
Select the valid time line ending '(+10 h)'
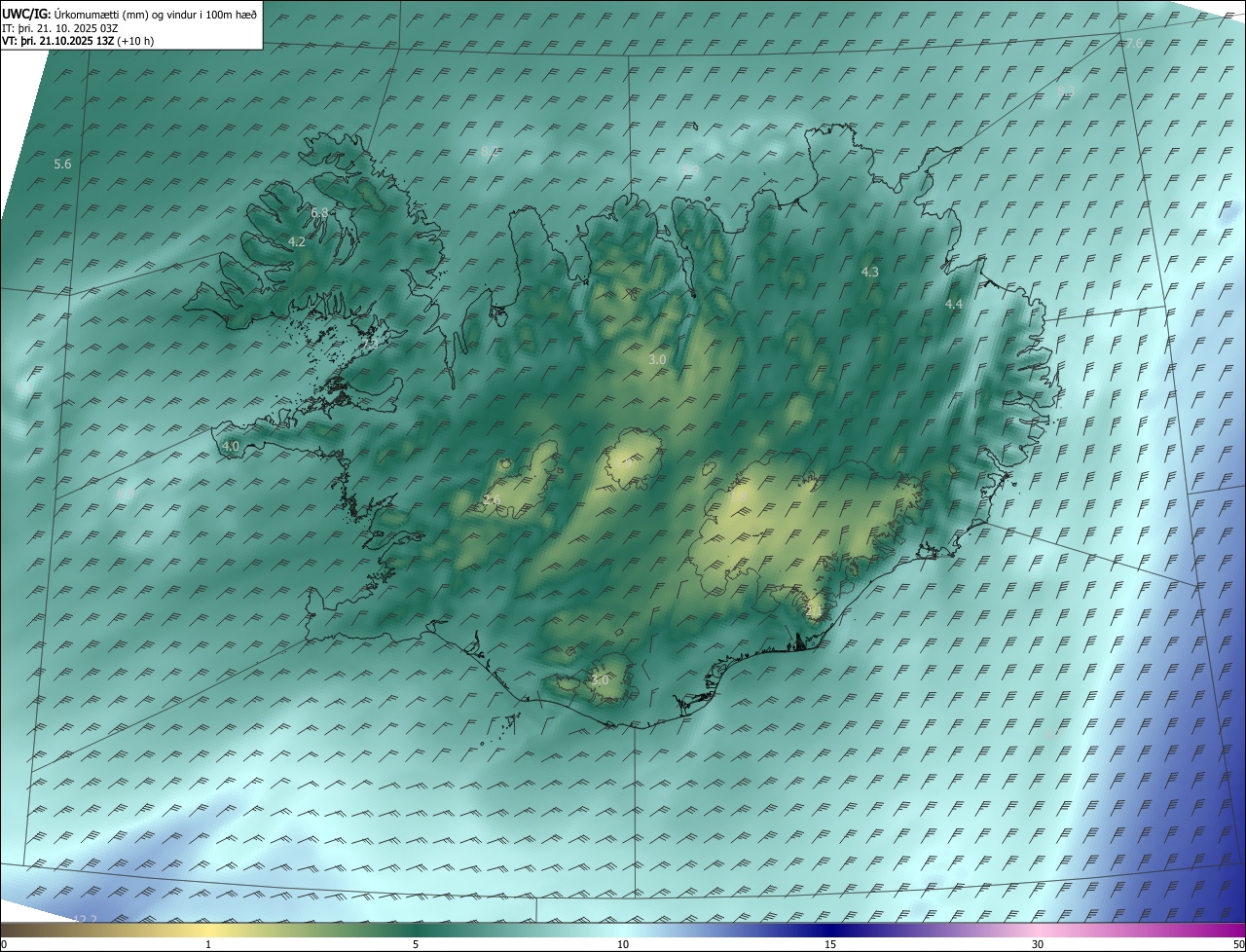coord(78,41)
